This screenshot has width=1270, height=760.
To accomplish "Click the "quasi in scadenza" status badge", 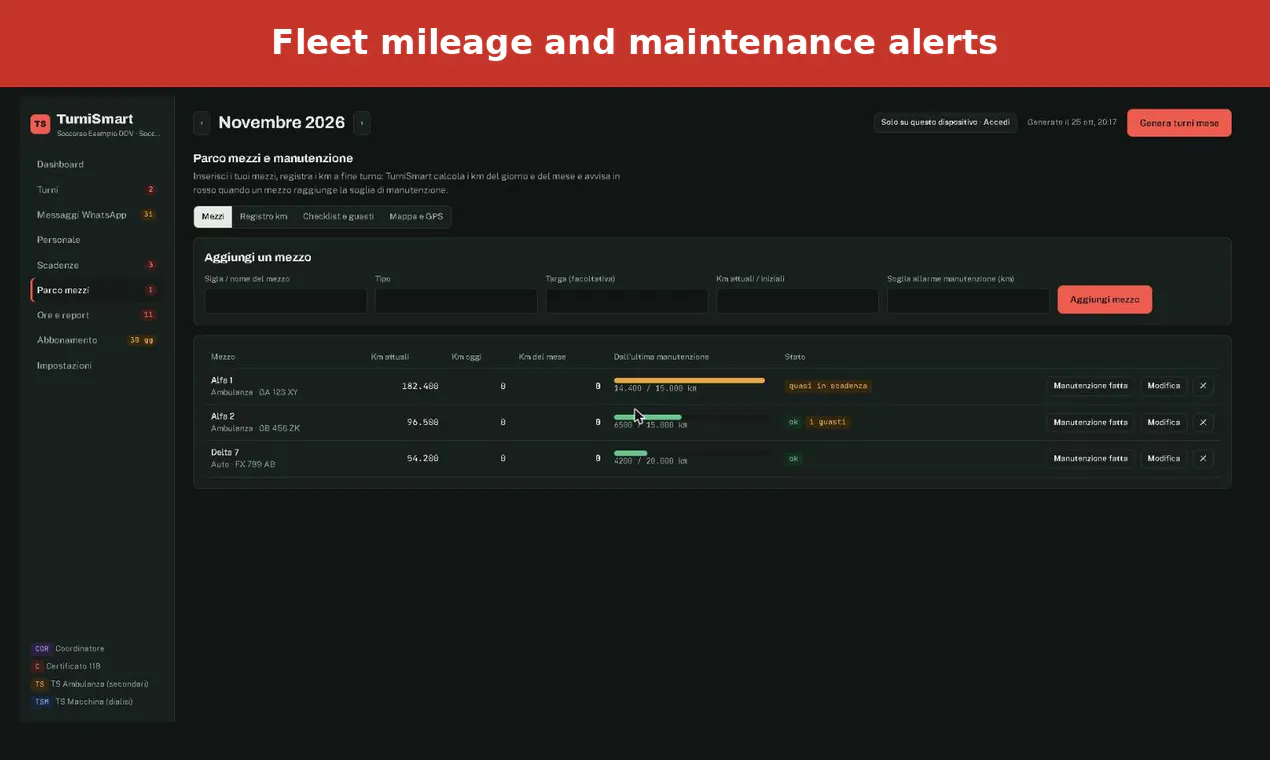I will click(828, 386).
